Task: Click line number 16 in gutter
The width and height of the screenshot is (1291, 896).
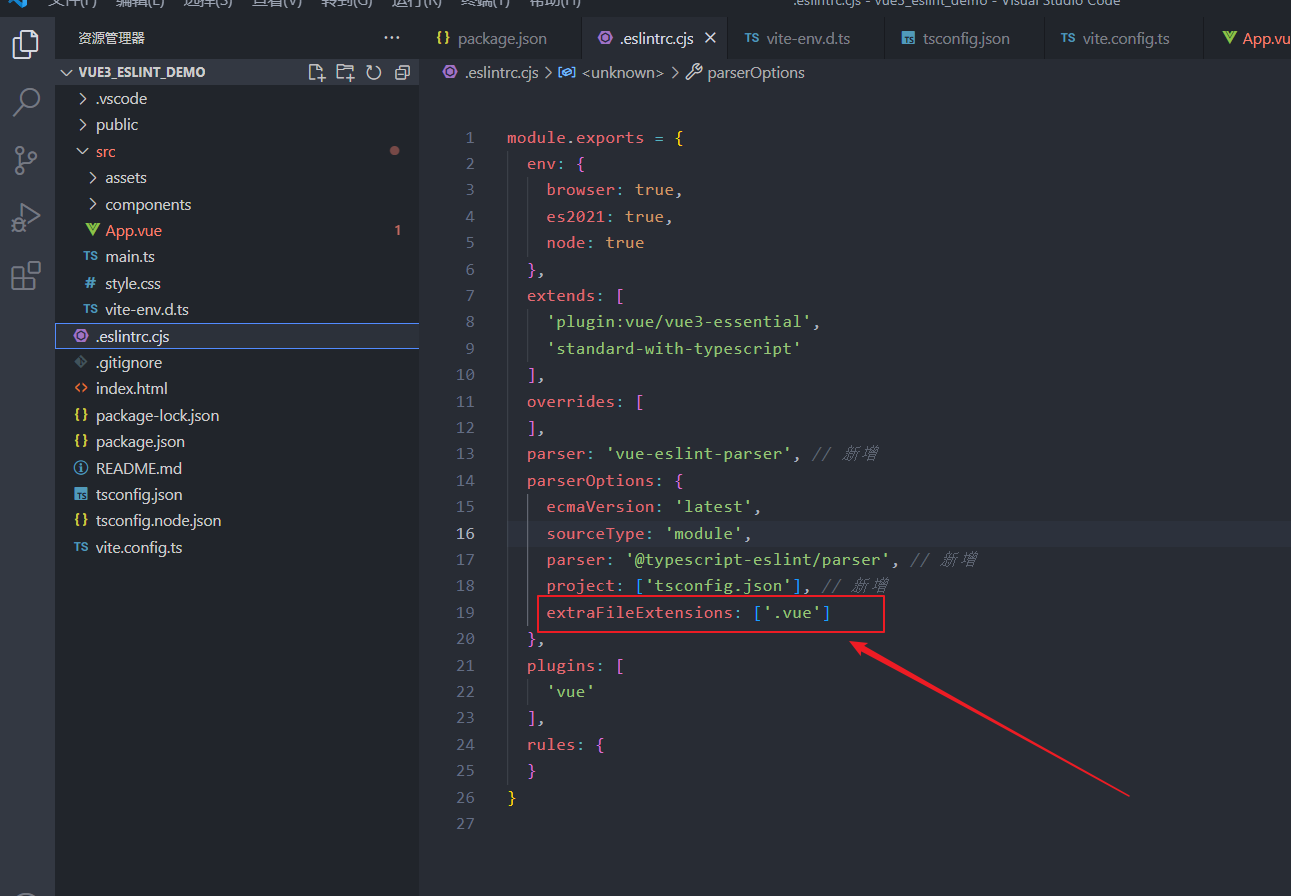Action: coord(465,533)
